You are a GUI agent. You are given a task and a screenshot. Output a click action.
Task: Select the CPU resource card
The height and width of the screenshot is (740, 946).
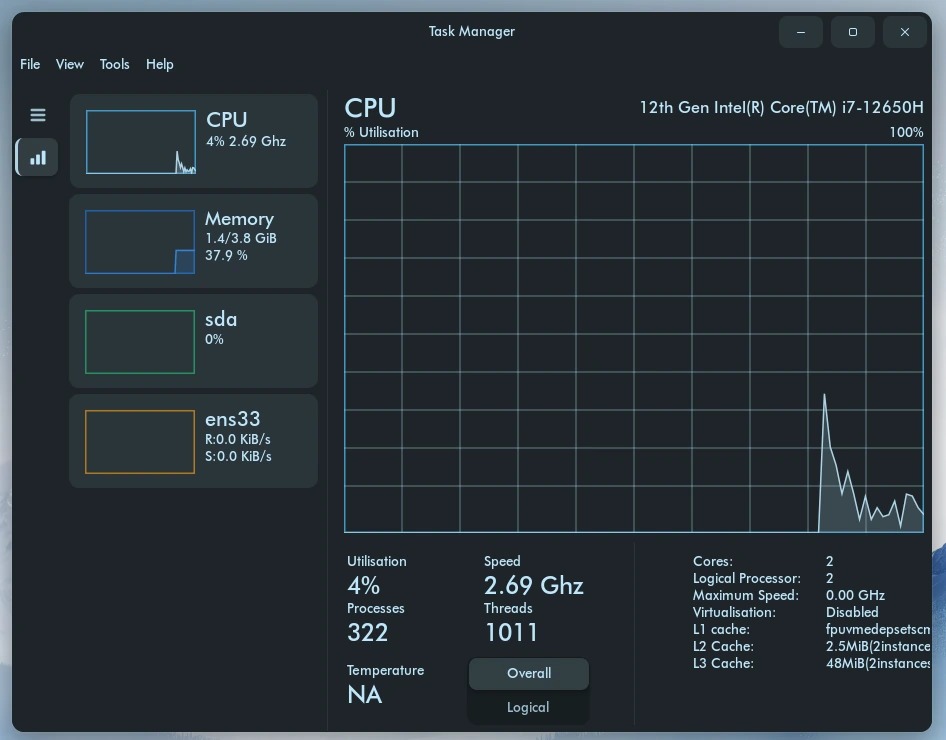coord(194,141)
